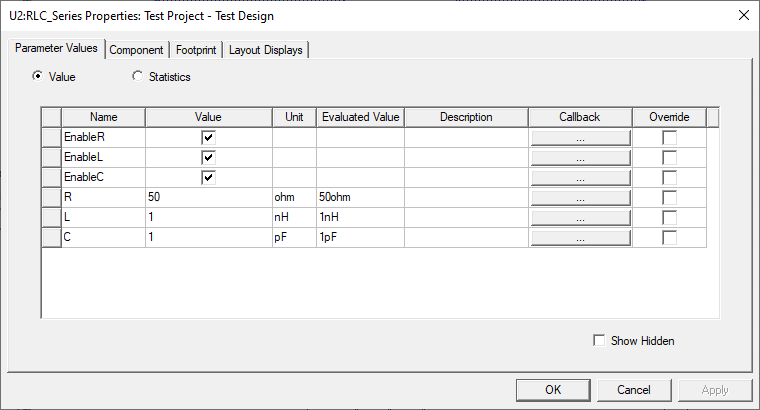Image resolution: width=760 pixels, height=410 pixels.
Task: Select the Value radio button
Action: 39,76
